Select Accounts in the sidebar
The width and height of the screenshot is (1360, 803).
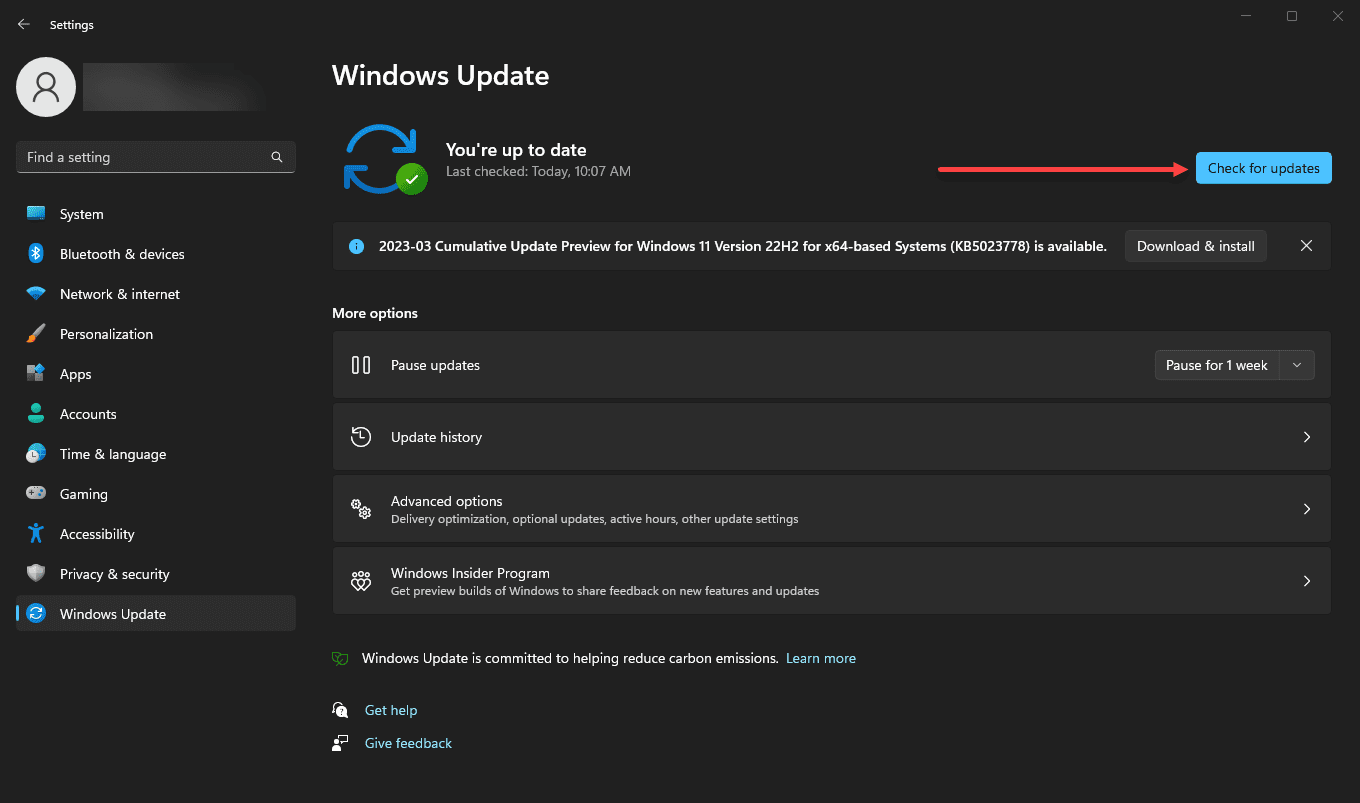click(156, 414)
